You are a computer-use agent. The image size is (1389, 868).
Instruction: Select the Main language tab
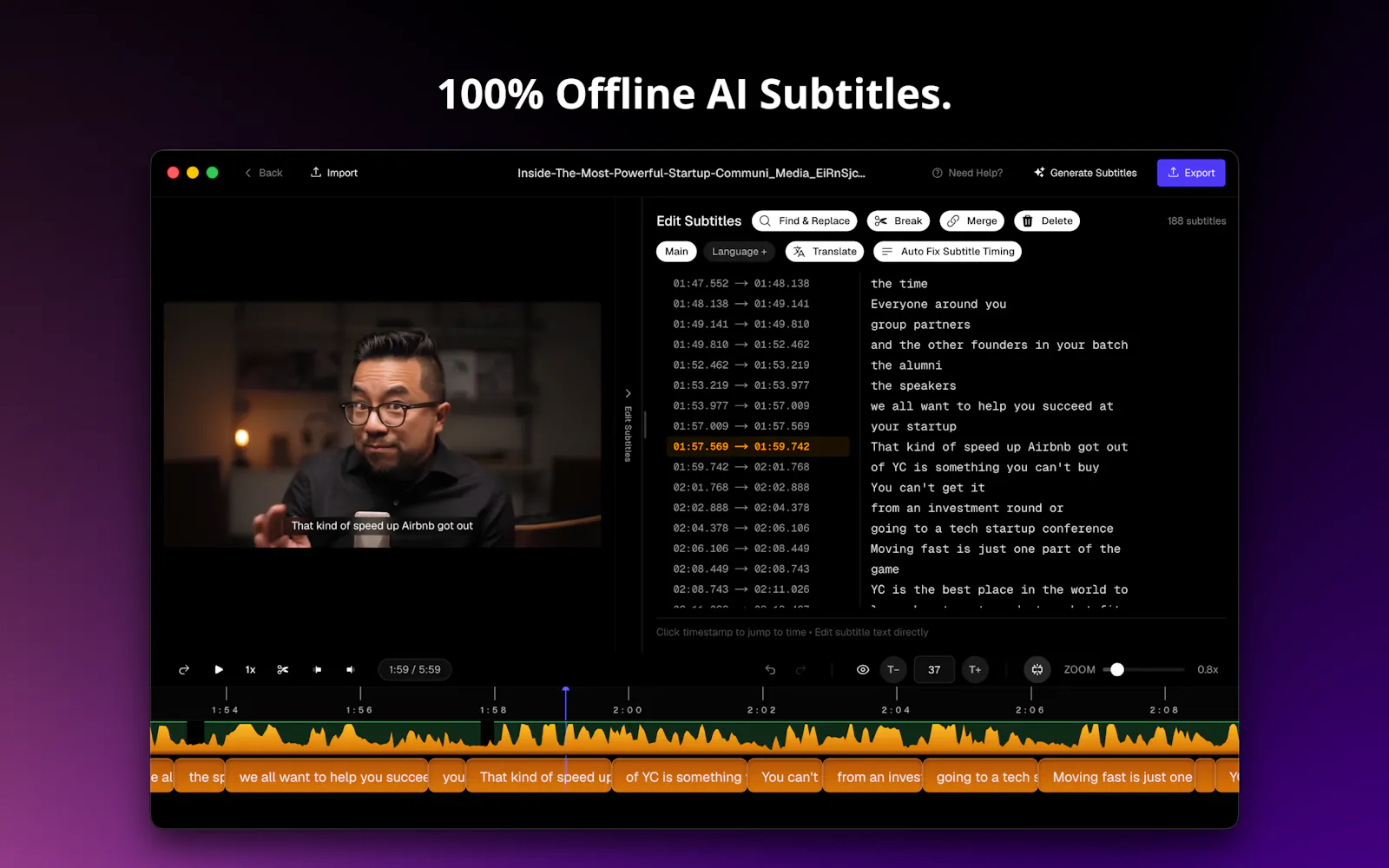coord(676,252)
